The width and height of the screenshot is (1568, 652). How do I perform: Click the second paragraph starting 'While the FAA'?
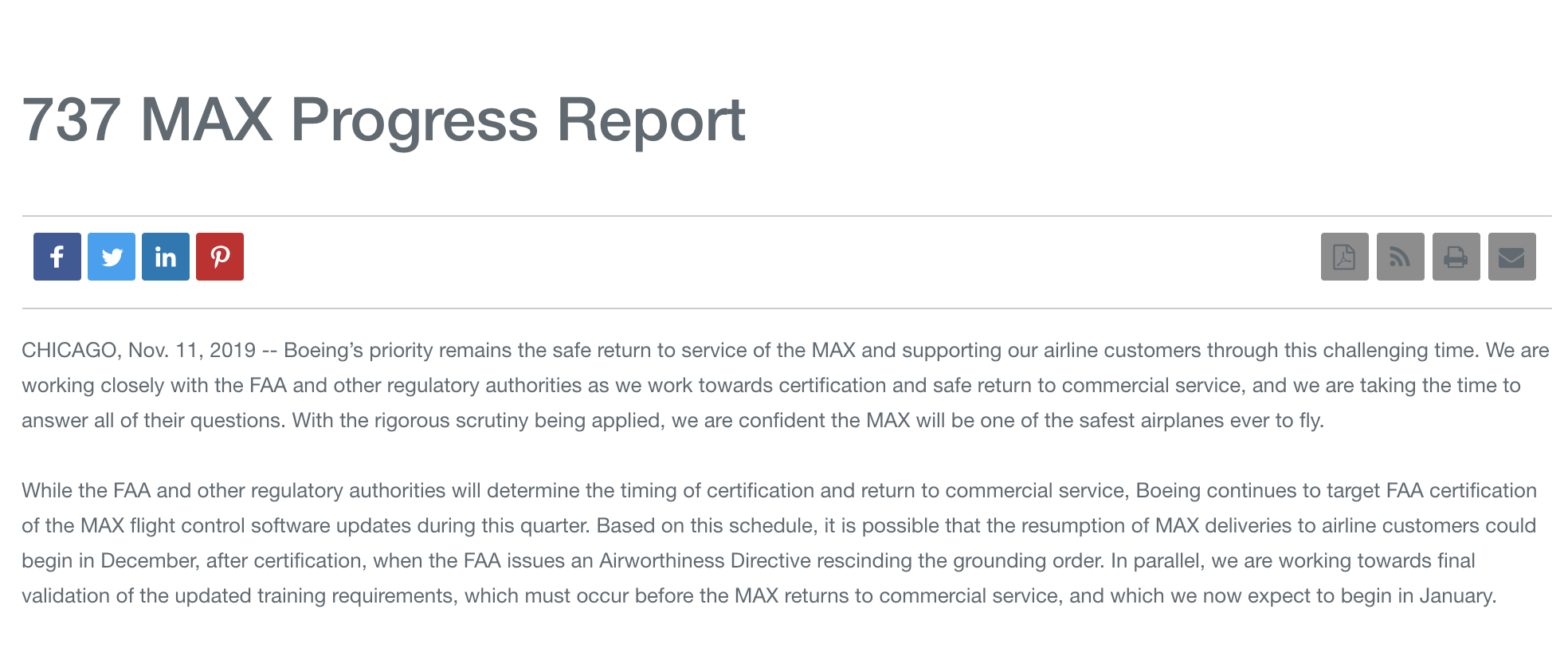click(x=779, y=544)
